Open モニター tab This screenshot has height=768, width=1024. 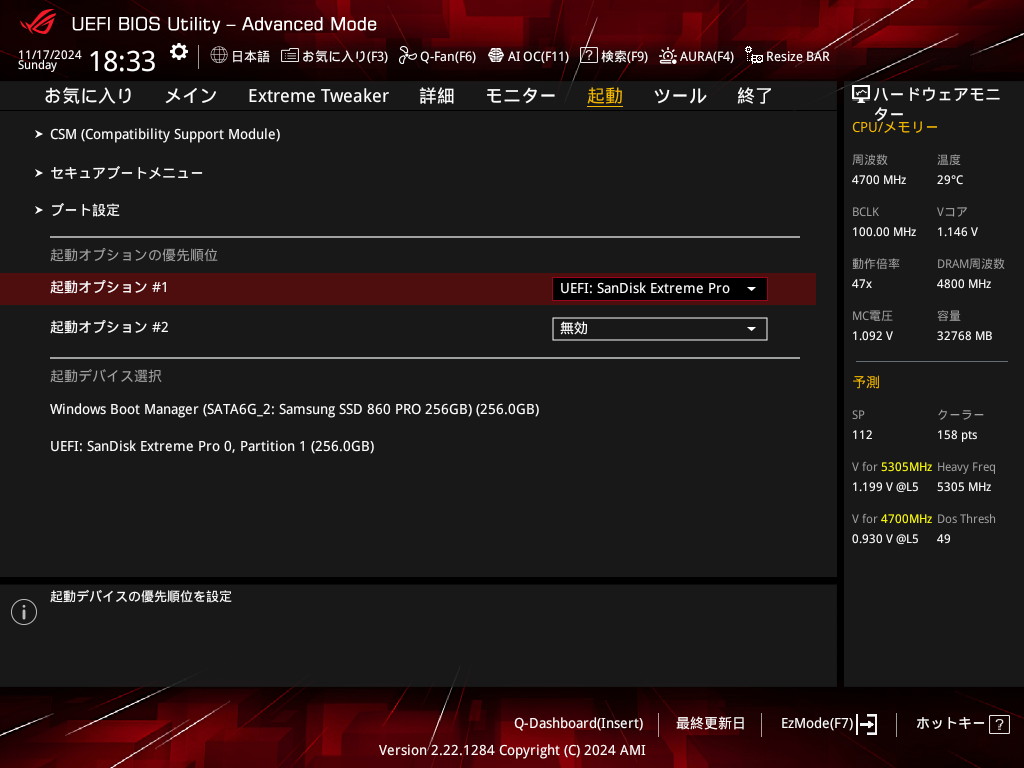[x=520, y=95]
